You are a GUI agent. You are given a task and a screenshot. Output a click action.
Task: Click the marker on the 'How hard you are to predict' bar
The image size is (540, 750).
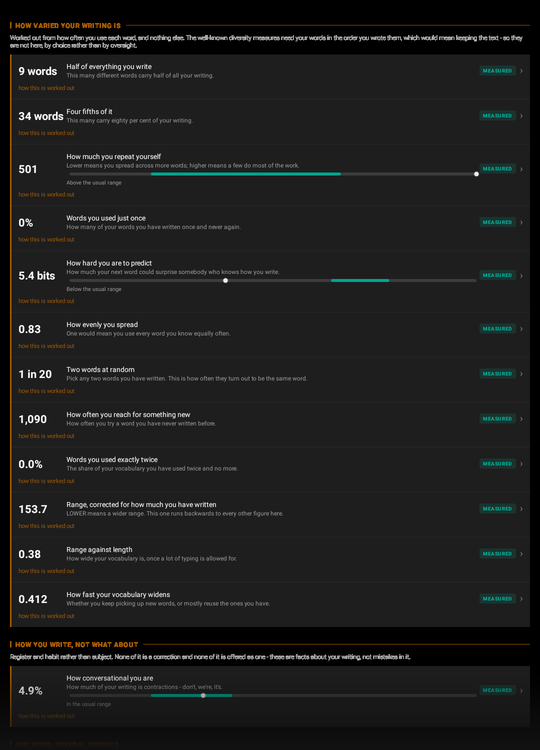coord(225,281)
